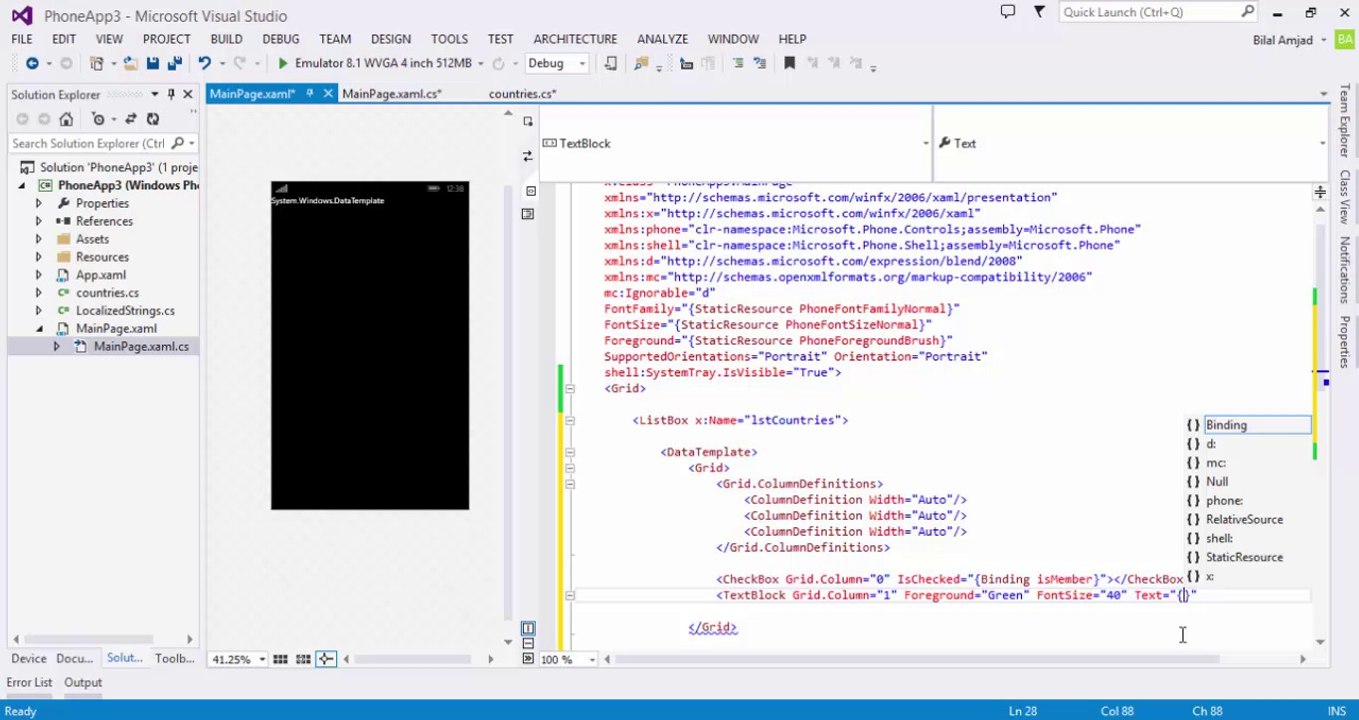Save the current file with Save icon
This screenshot has width=1359, height=720.
[153, 63]
